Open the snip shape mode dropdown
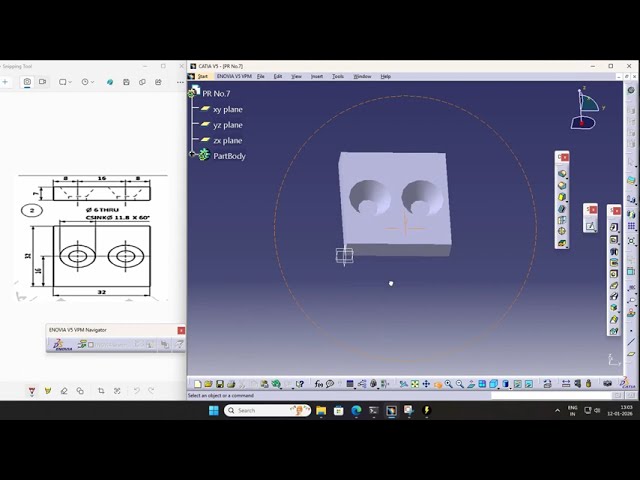The image size is (640, 480). coord(65,82)
